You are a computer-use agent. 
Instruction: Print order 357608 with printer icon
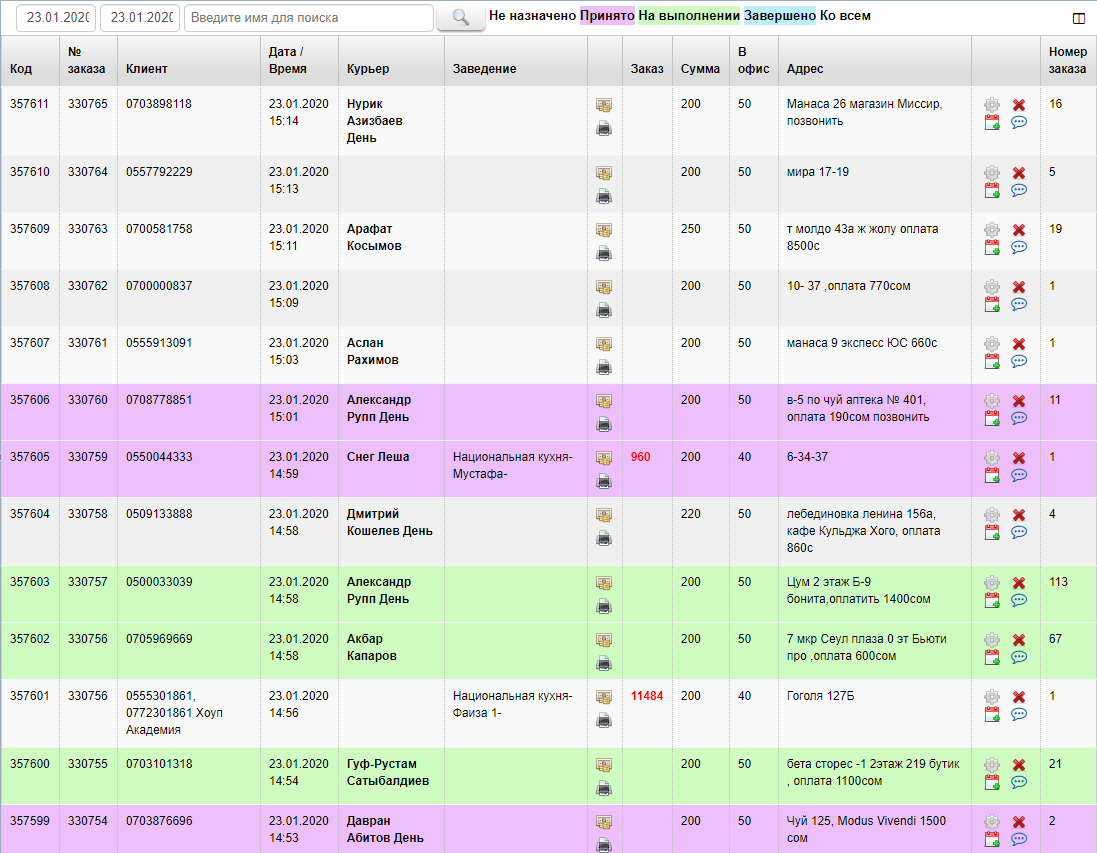tap(604, 310)
